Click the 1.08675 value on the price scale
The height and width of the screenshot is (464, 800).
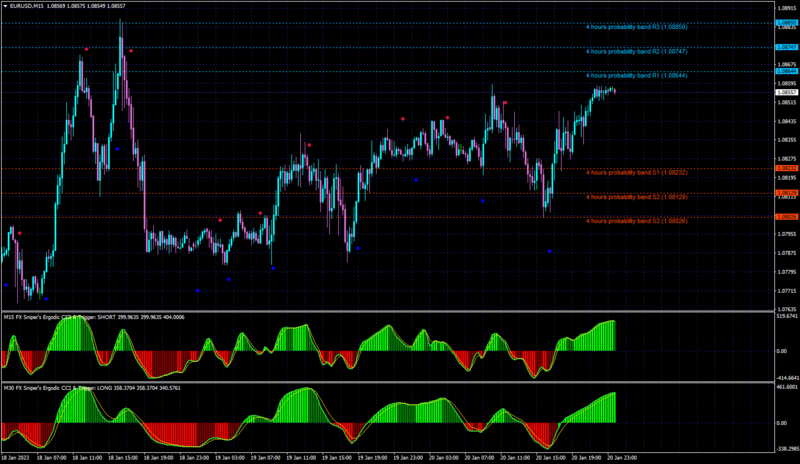point(787,65)
